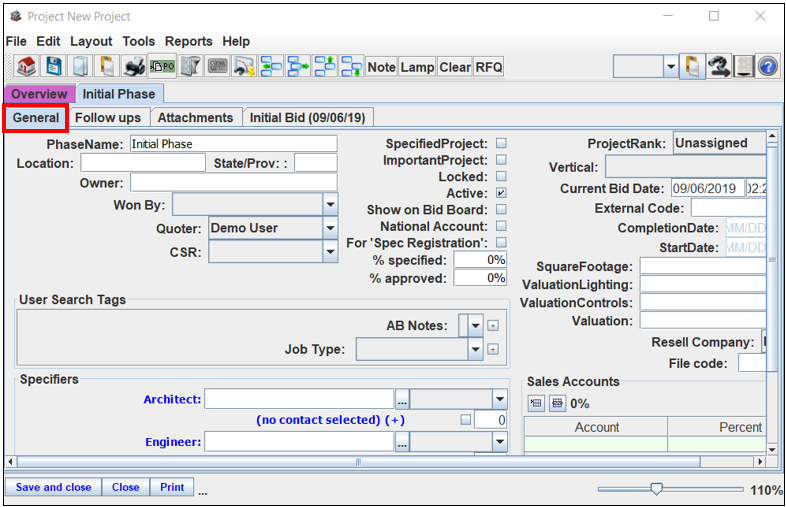Click the Lamp toolbar button

pyautogui.click(x=417, y=67)
